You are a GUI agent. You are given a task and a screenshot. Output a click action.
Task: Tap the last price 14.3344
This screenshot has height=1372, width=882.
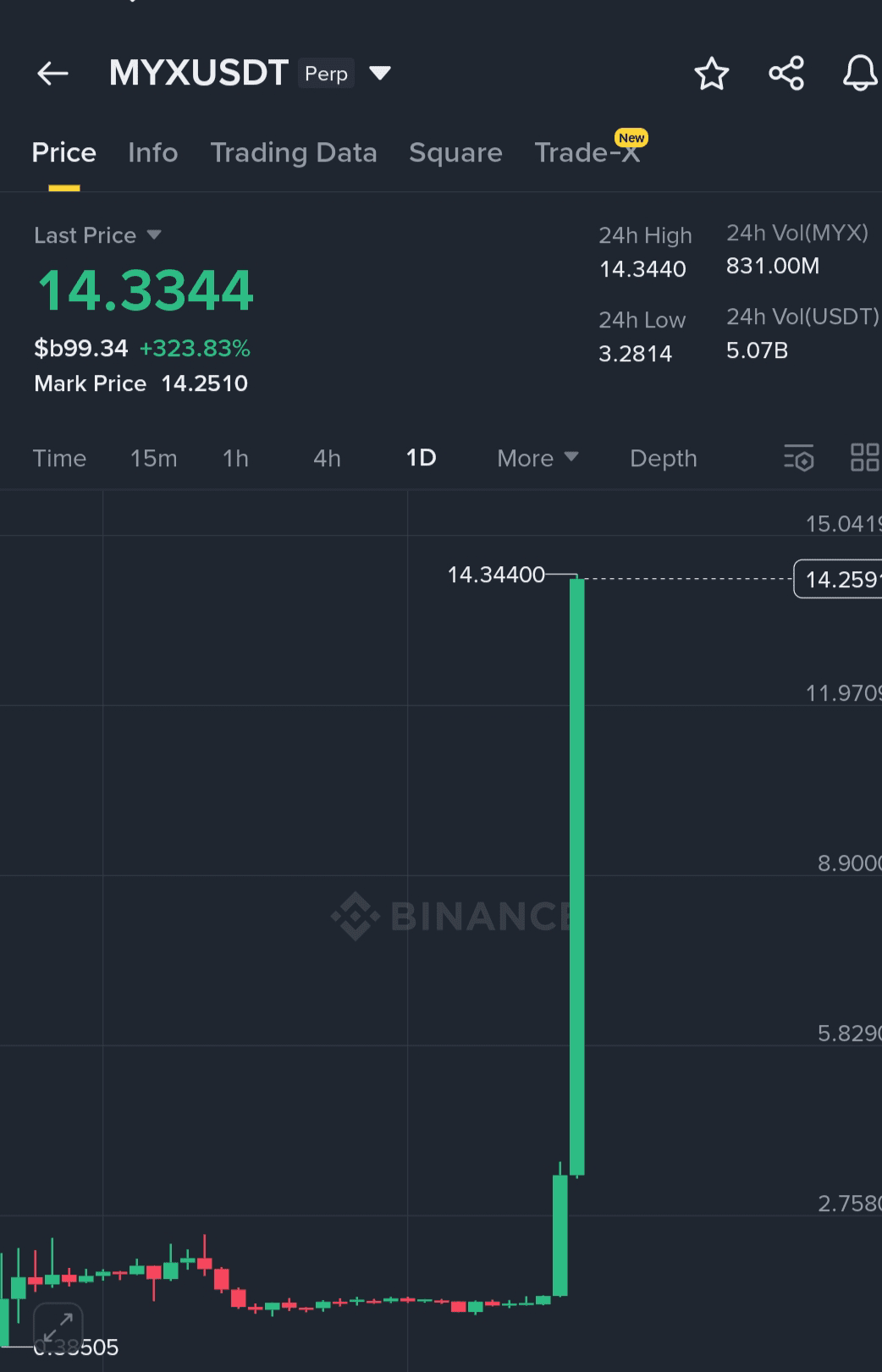coord(145,290)
